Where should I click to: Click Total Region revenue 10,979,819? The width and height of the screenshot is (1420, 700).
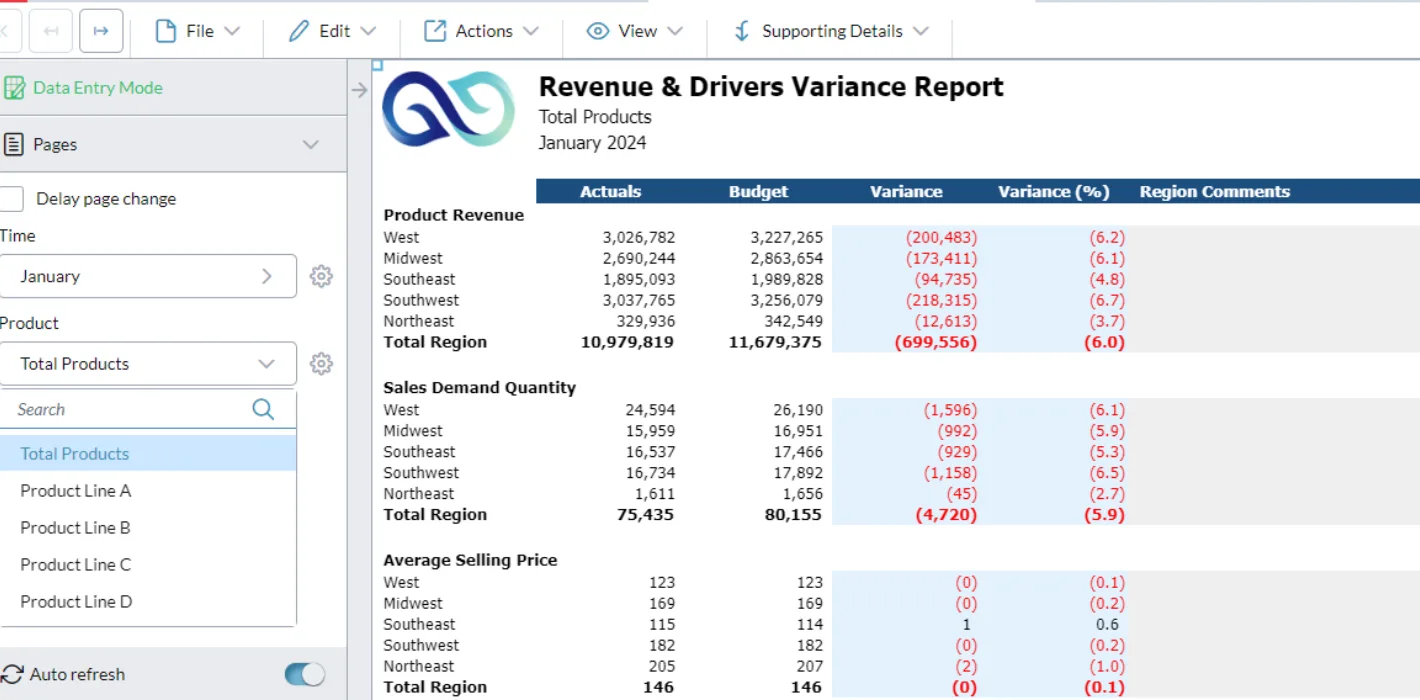point(628,342)
